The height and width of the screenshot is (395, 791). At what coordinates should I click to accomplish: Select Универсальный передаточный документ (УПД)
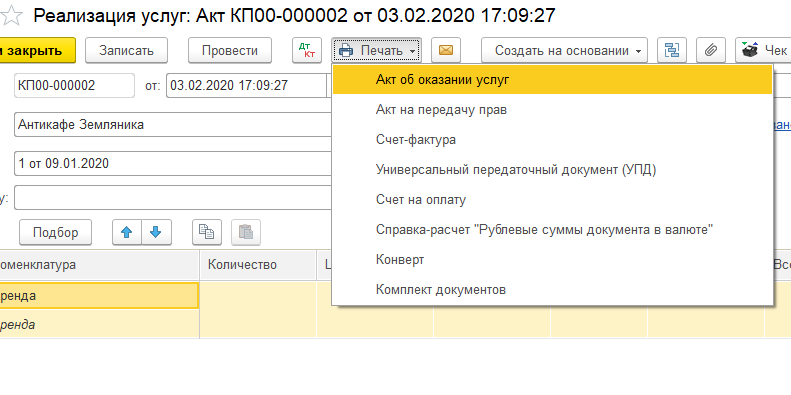[x=552, y=170]
